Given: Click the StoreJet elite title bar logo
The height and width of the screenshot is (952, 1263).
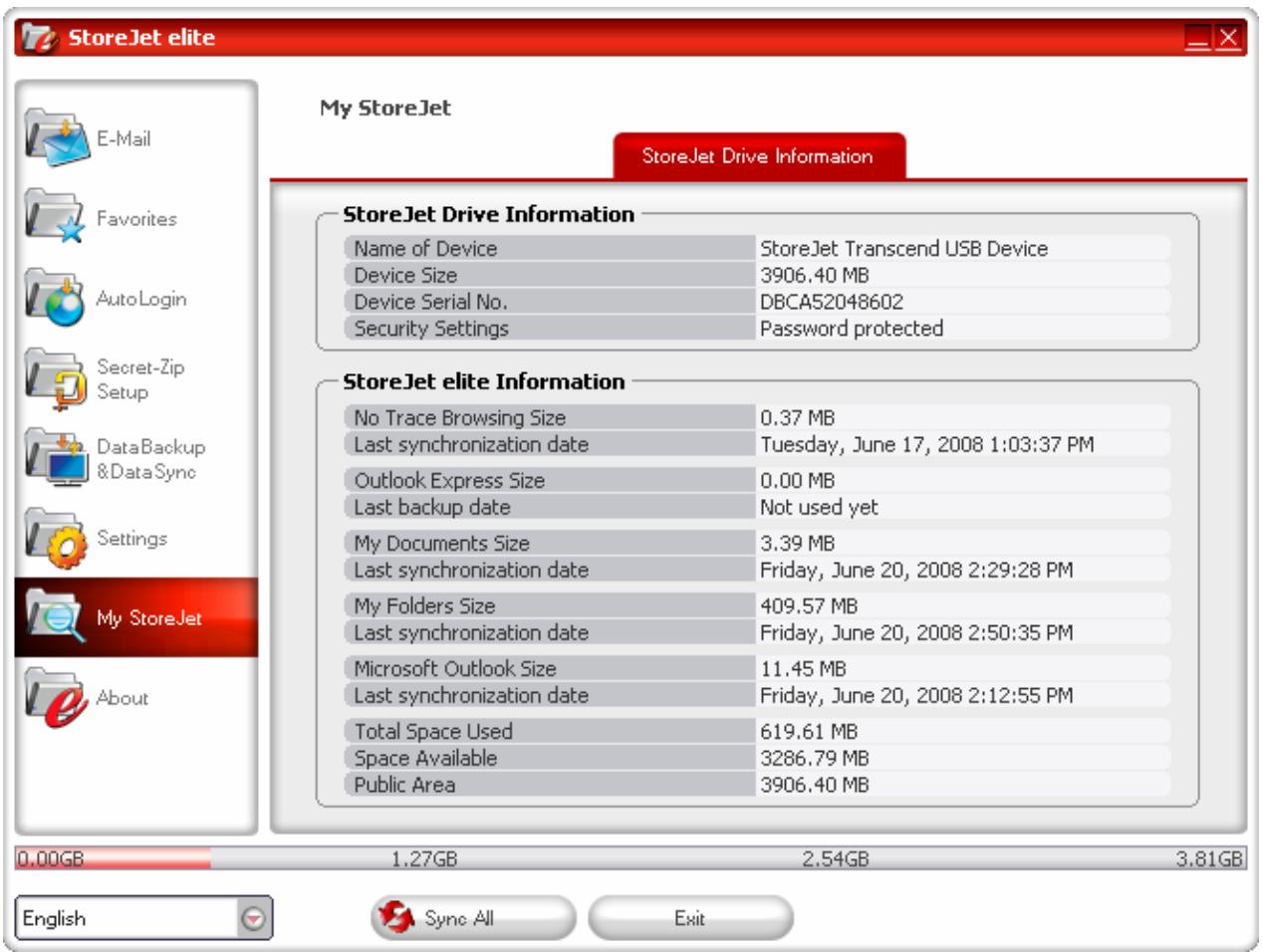Looking at the screenshot, I should 40,39.
